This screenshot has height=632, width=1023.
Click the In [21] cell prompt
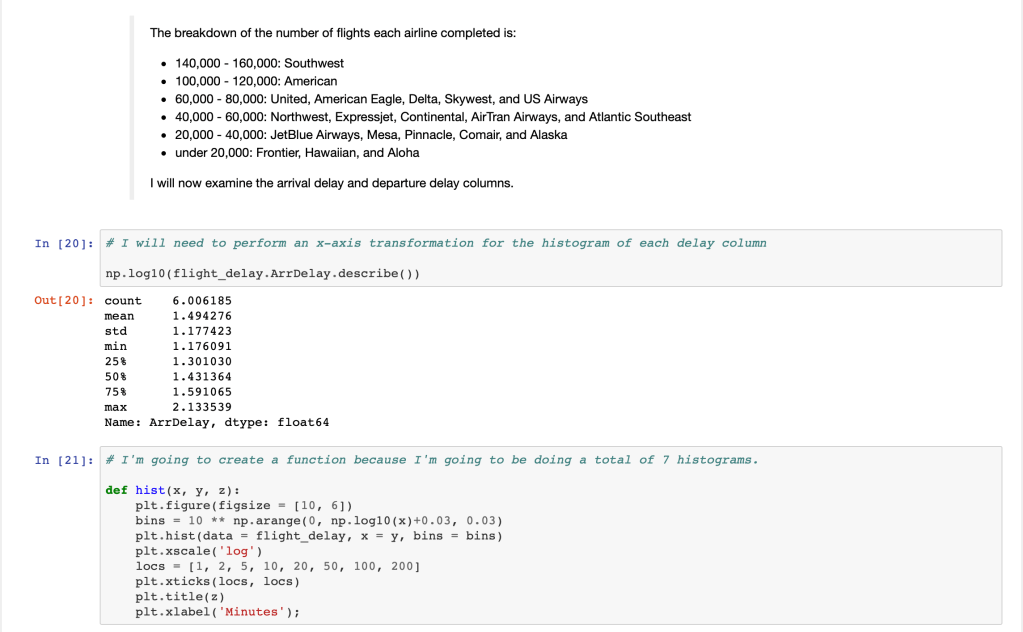click(61, 460)
